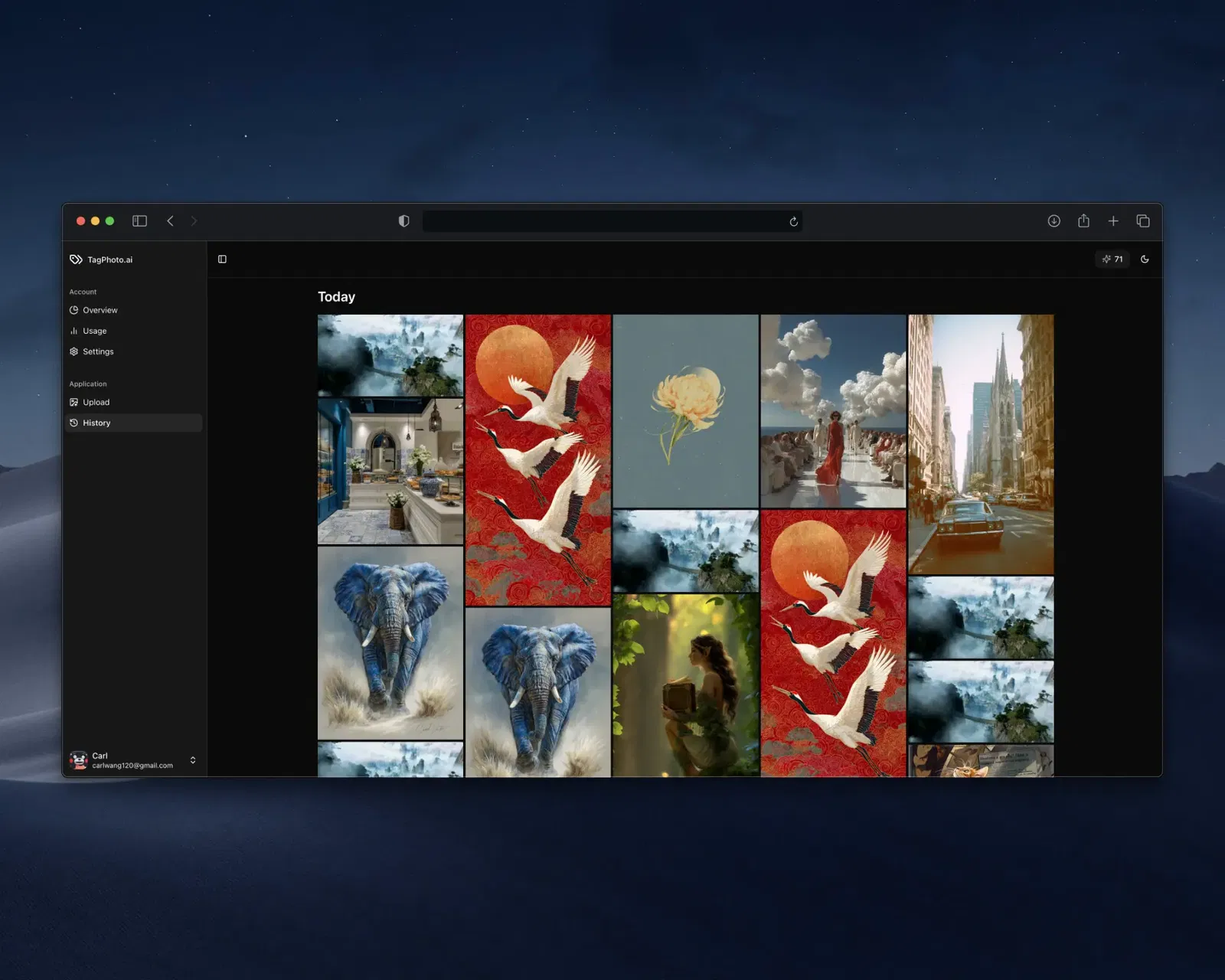Show browser downloads
1225x980 pixels.
click(1053, 221)
